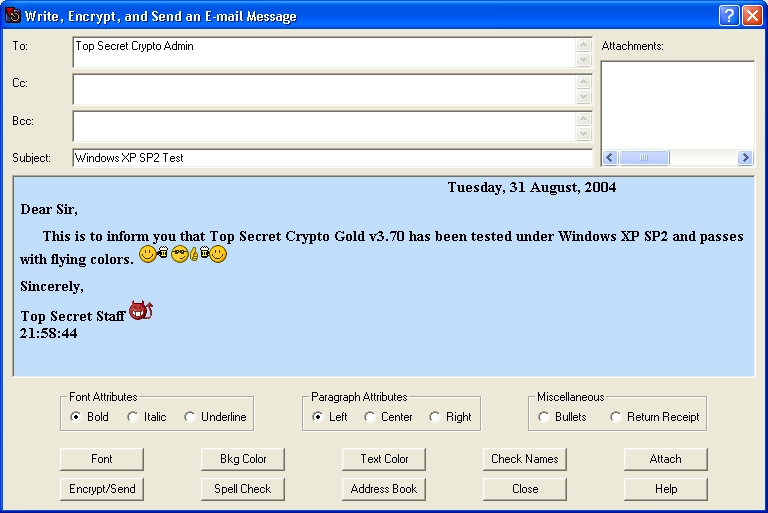The width and height of the screenshot is (768, 513).
Task: Click the Attachments list right scroll arrow
Action: [x=745, y=158]
